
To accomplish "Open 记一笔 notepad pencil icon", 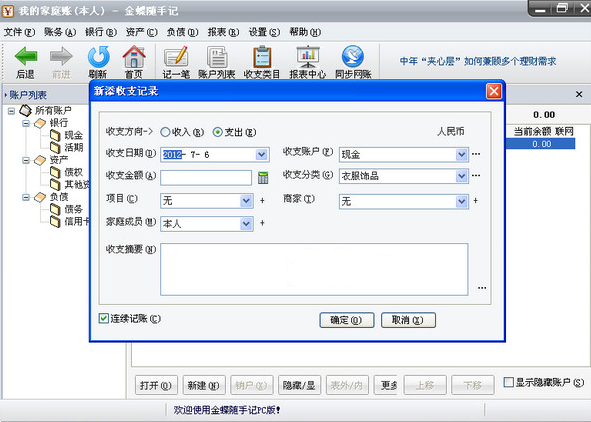I will [176, 57].
